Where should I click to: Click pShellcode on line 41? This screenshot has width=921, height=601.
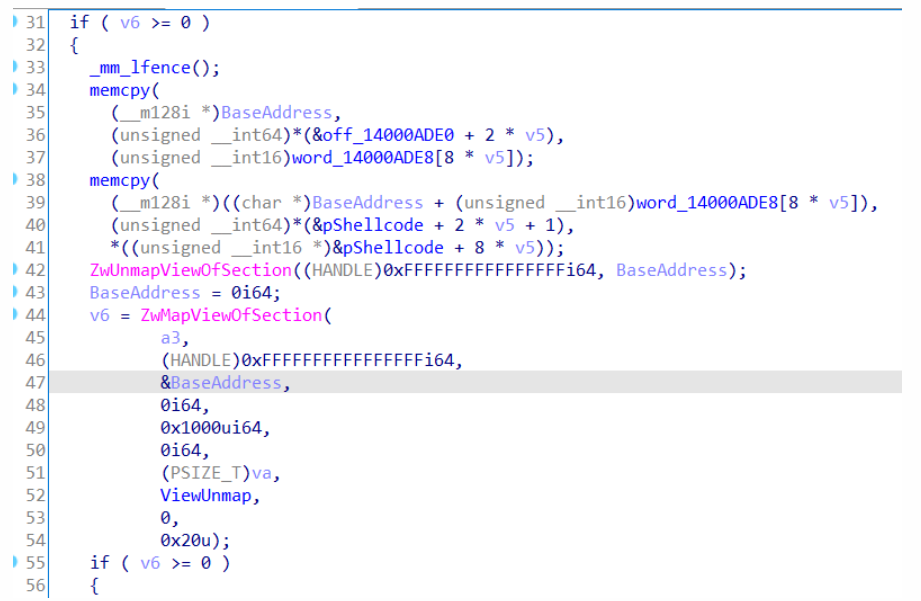[393, 247]
